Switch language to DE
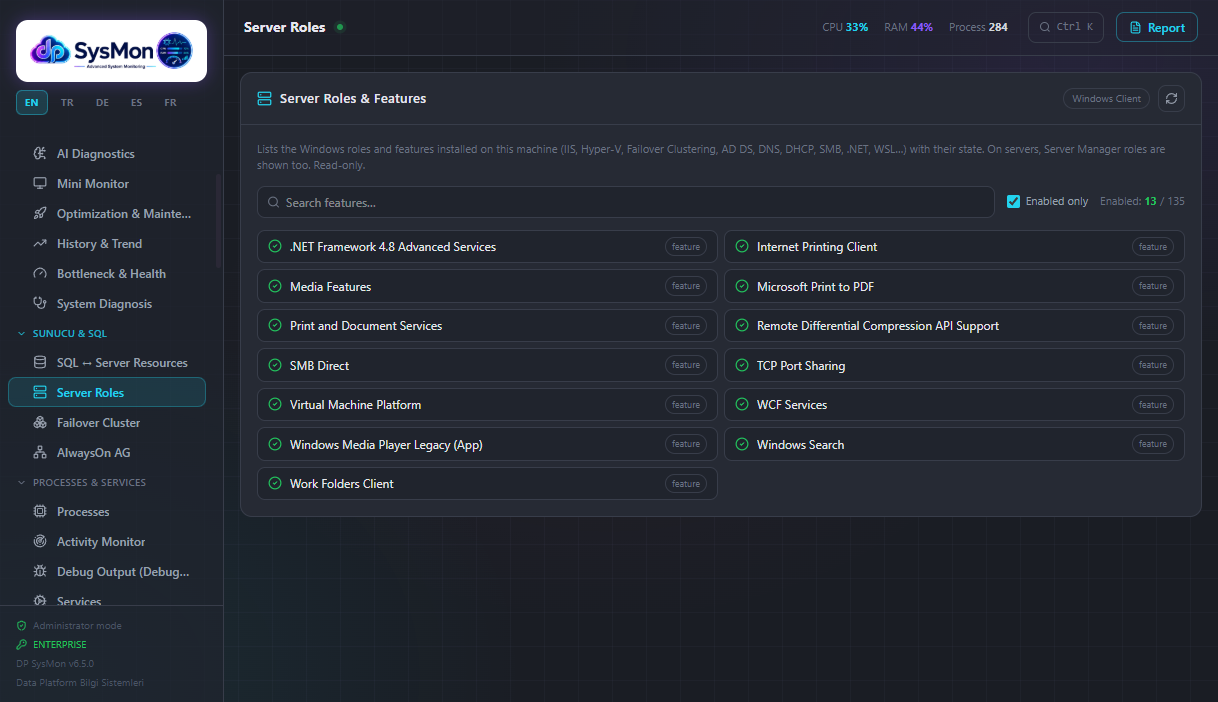The width and height of the screenshot is (1218, 702). tap(102, 102)
